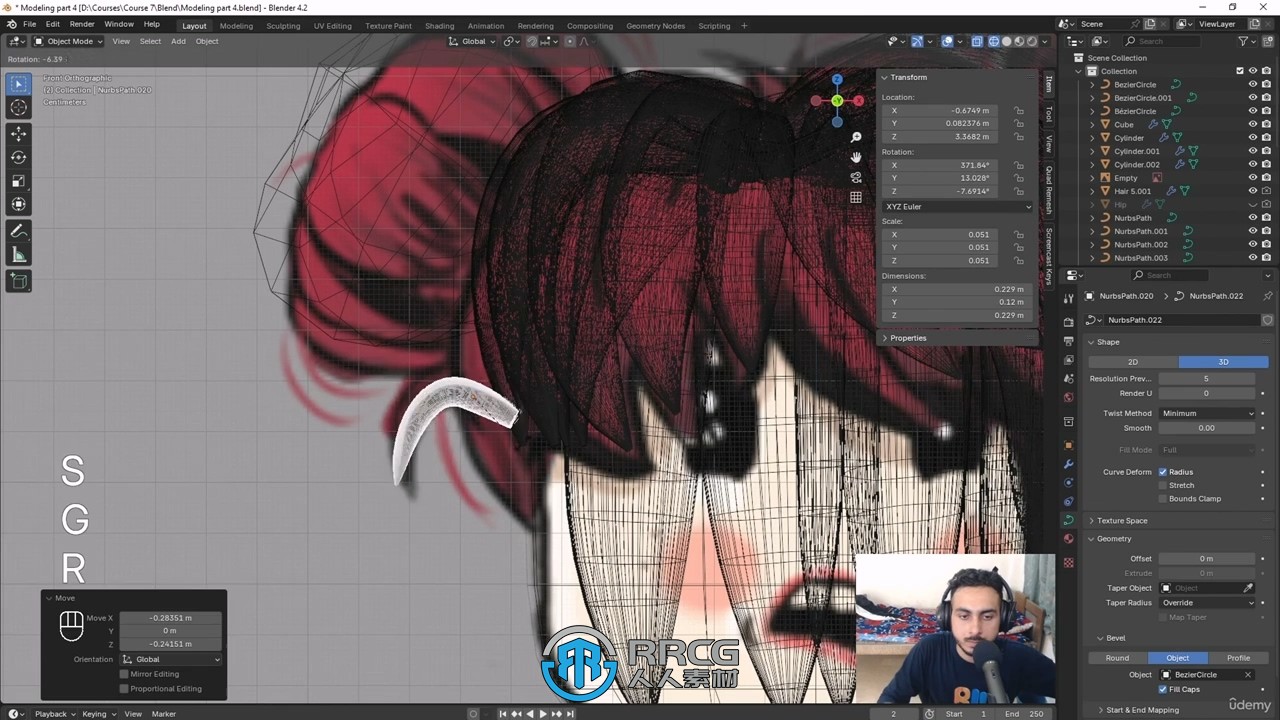Open the Render menu
This screenshot has height=720, width=1280.
point(82,24)
